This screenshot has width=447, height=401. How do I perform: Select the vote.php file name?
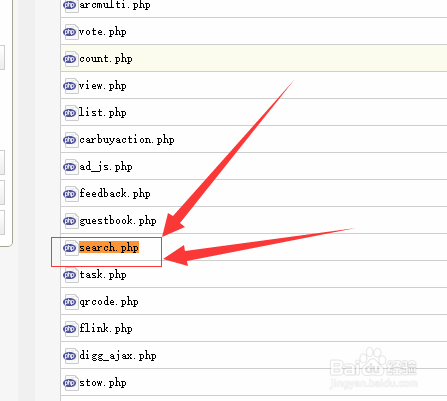(x=103, y=32)
